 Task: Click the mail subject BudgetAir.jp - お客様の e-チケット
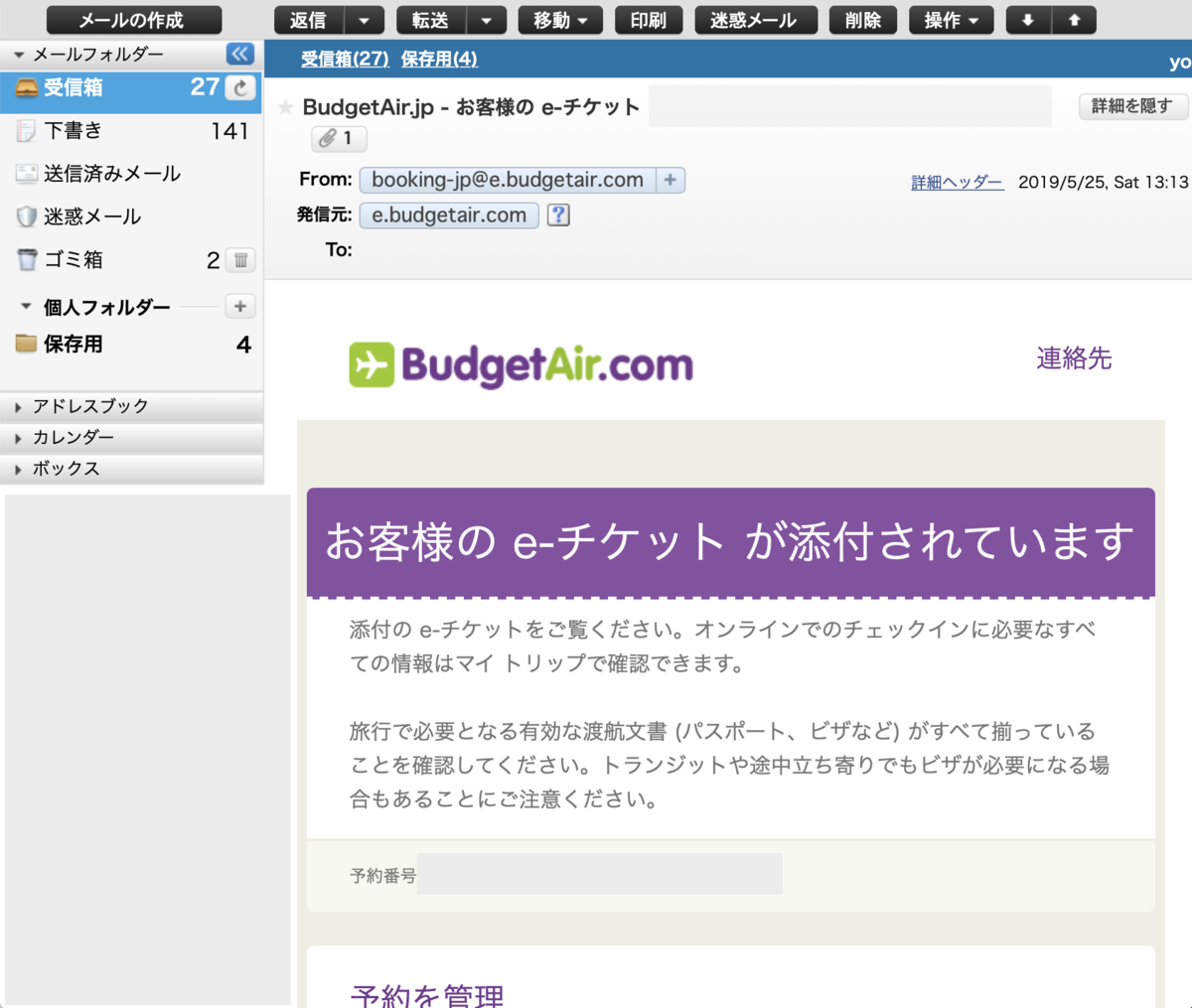pos(471,107)
